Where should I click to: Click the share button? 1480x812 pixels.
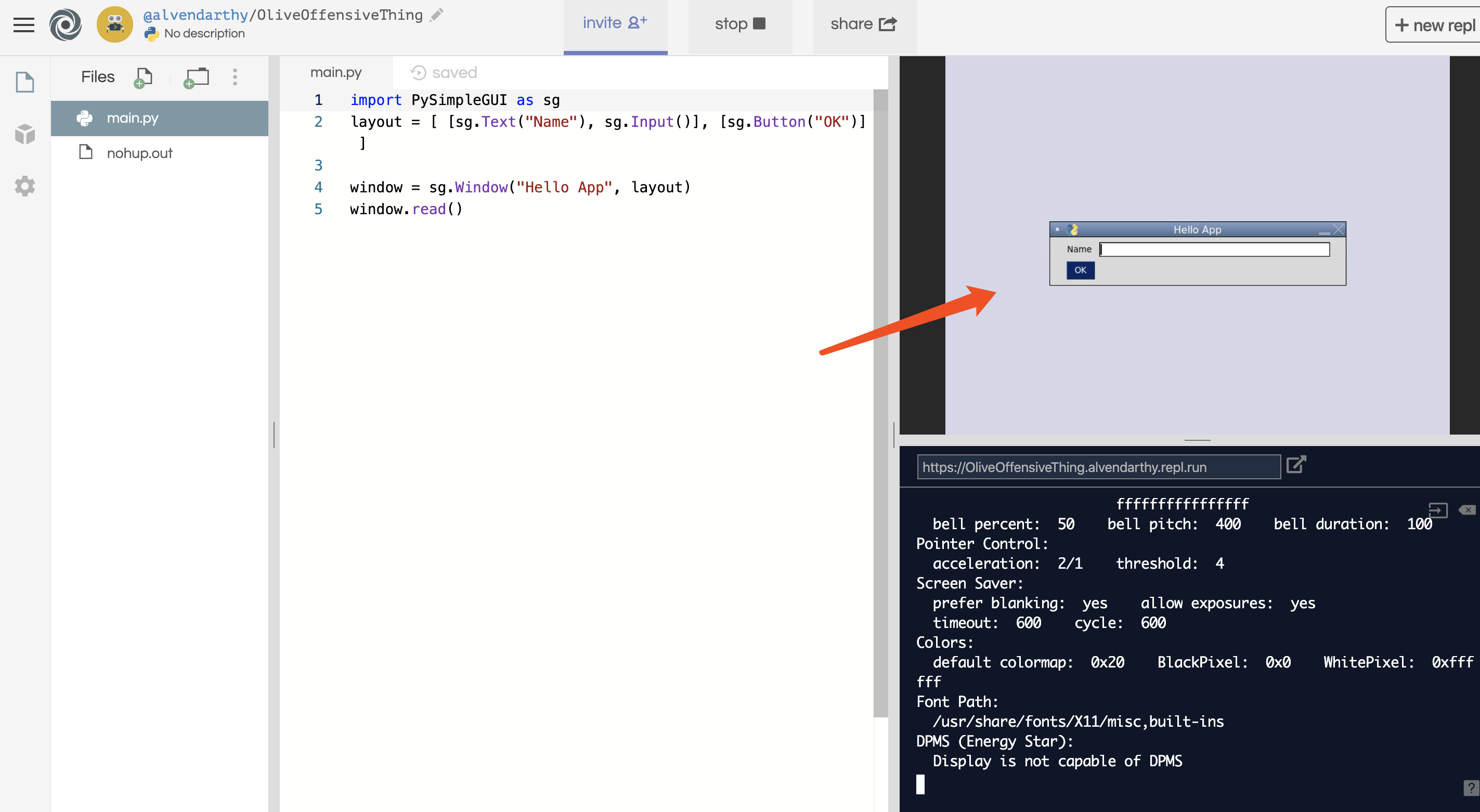point(864,23)
